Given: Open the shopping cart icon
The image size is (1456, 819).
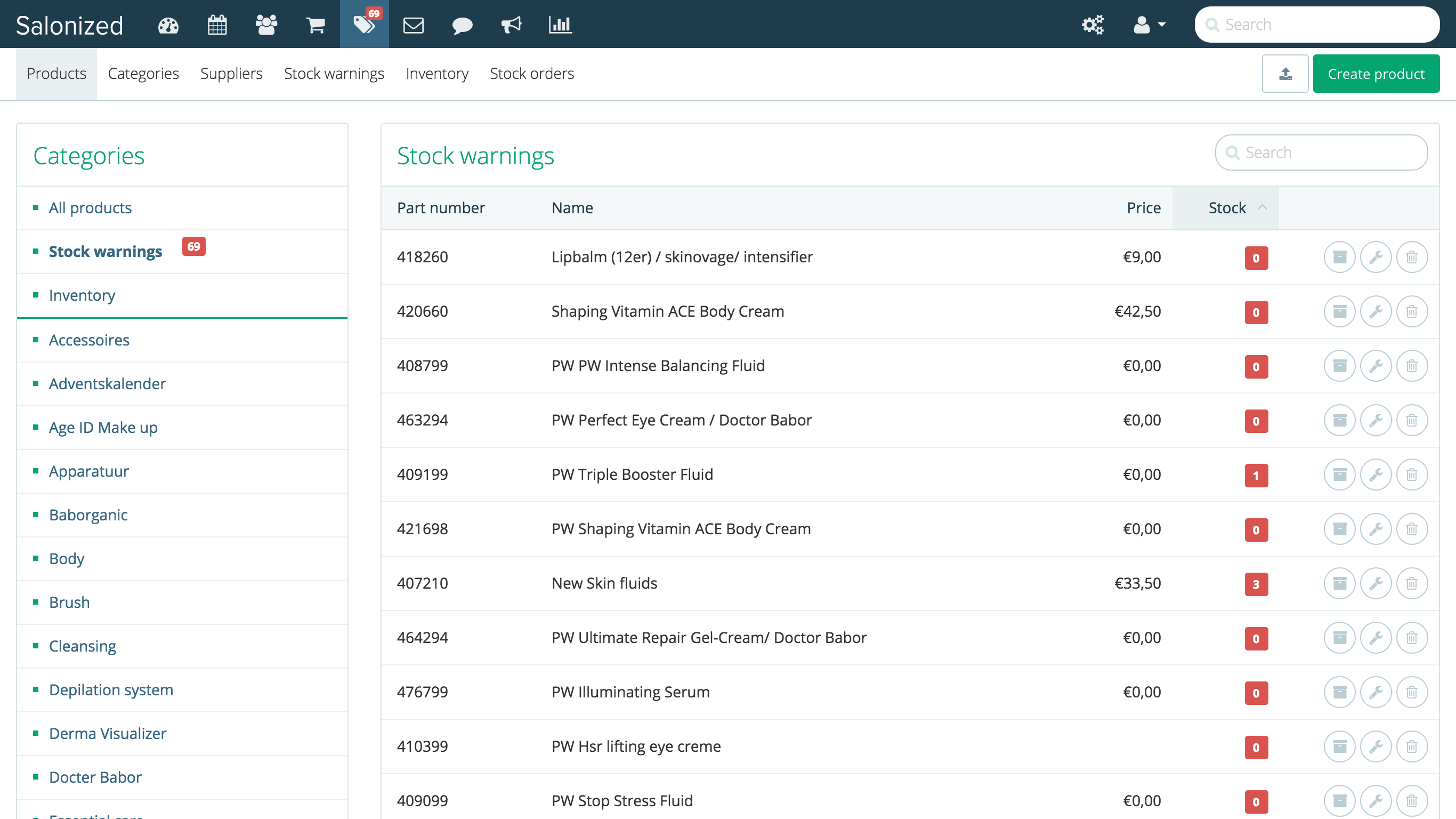Looking at the screenshot, I should coord(315,25).
